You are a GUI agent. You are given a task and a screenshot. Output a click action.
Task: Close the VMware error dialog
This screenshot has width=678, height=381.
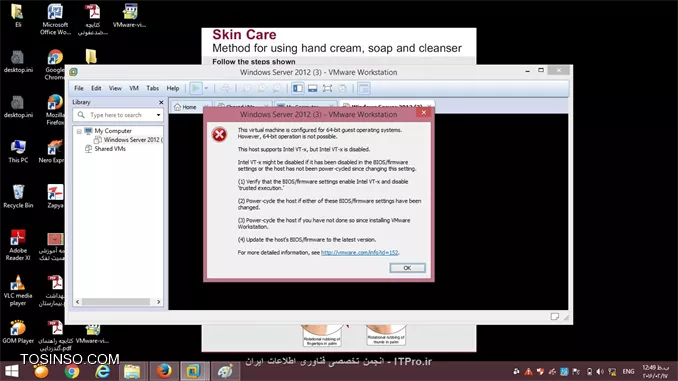pos(424,112)
